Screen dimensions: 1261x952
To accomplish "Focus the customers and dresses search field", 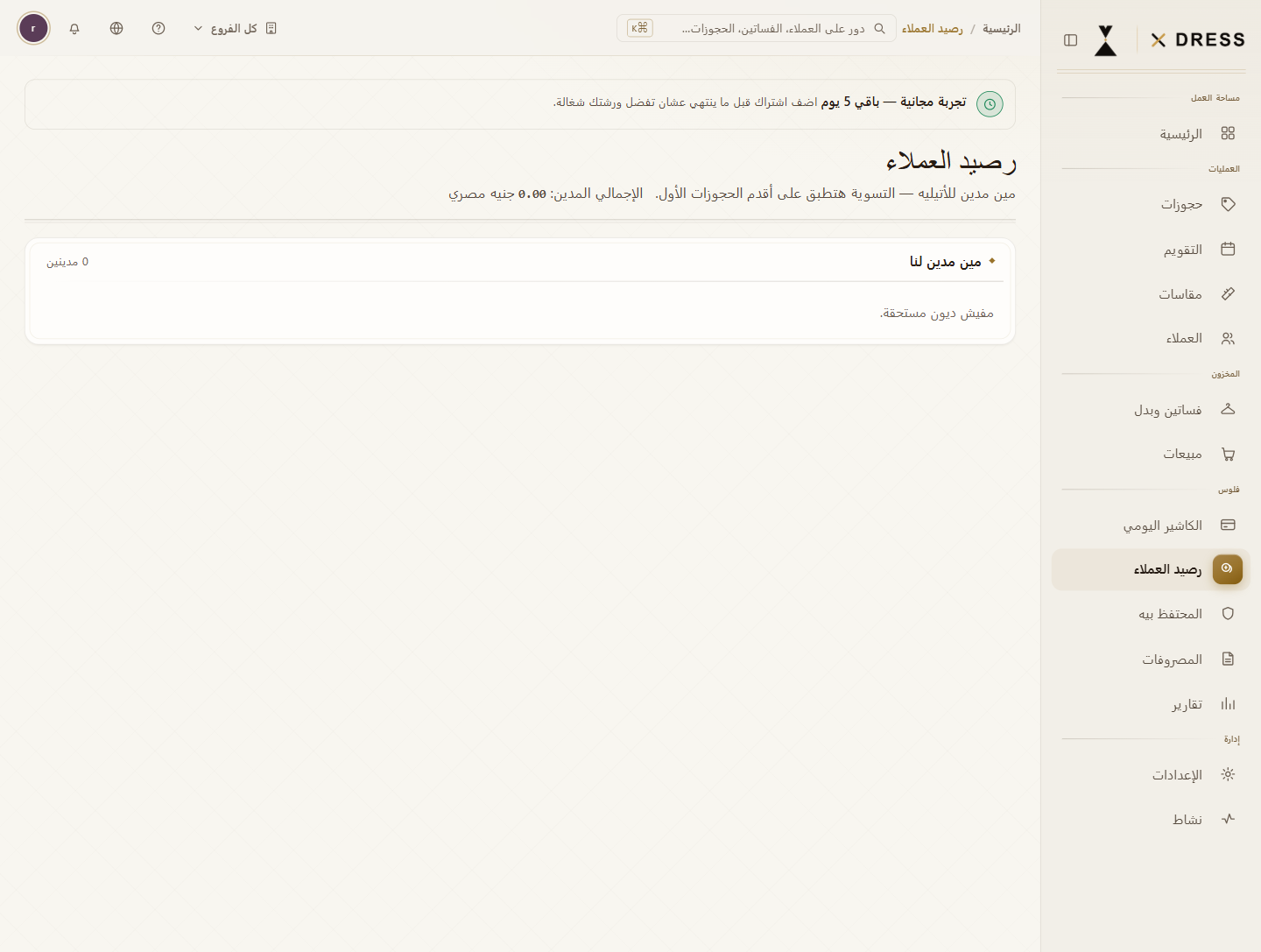I will pyautogui.click(x=757, y=28).
